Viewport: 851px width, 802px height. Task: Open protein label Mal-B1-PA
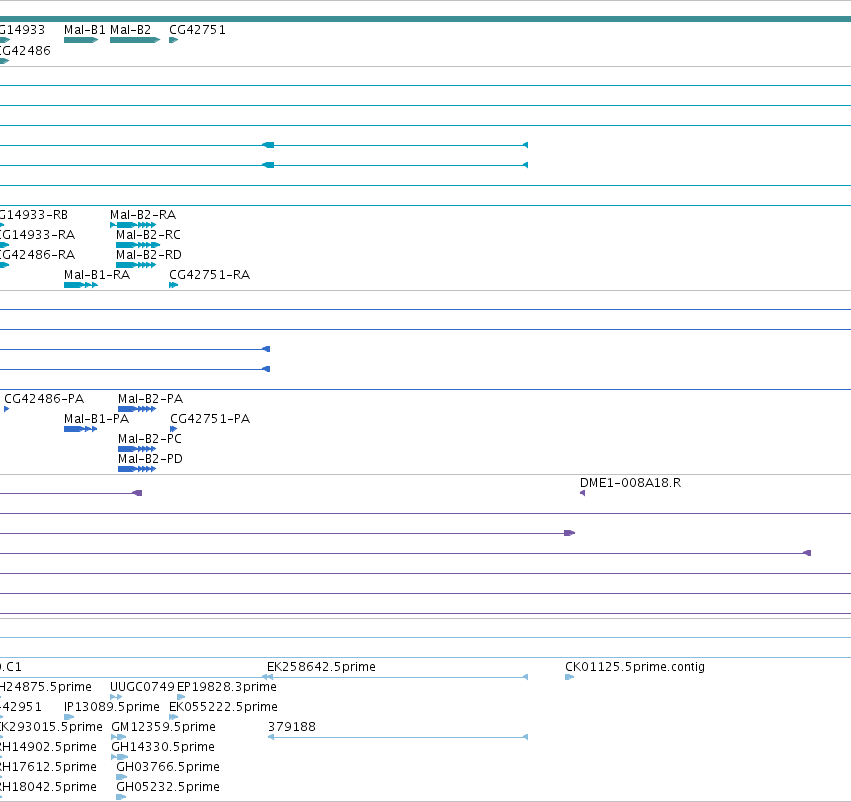point(97,419)
